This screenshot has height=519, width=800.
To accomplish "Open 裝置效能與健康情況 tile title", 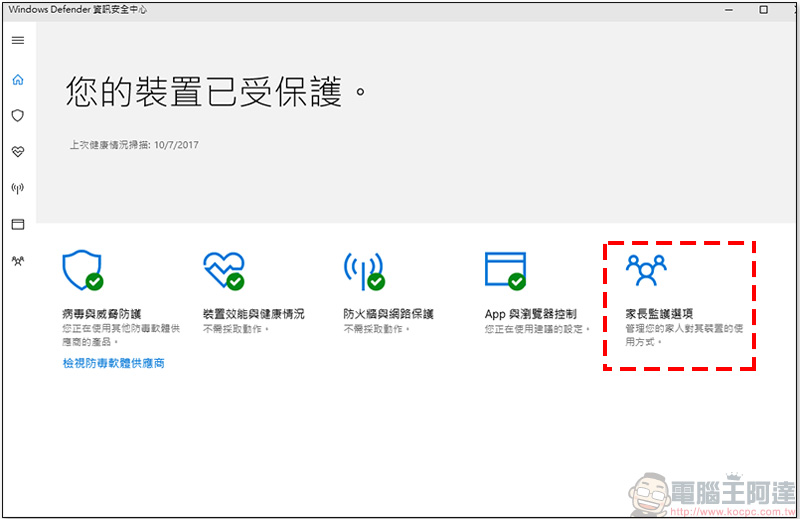I will click(x=254, y=313).
